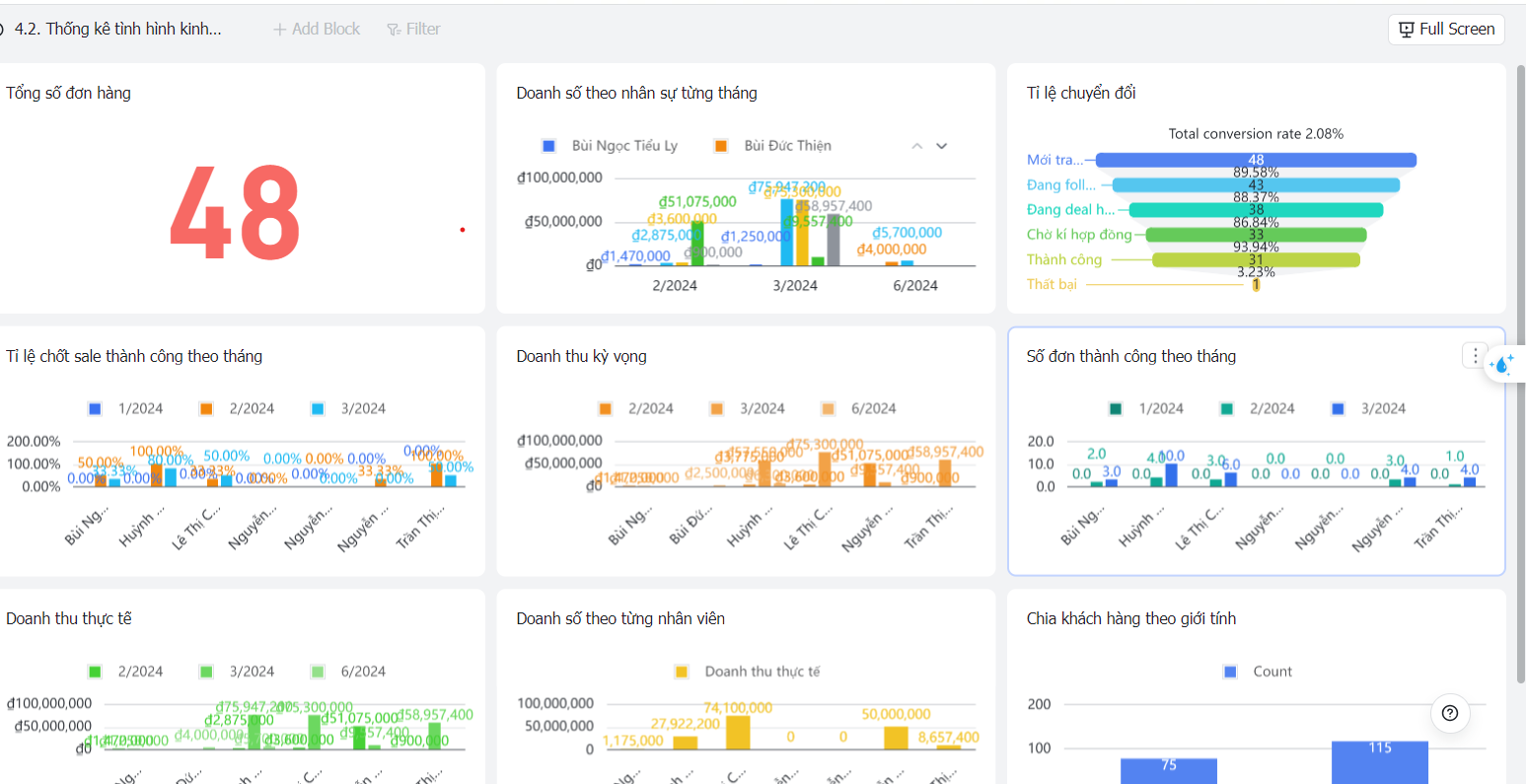Click the dashboard vertical scrollbar
This screenshot has height=784, width=1526.
coord(1520,373)
